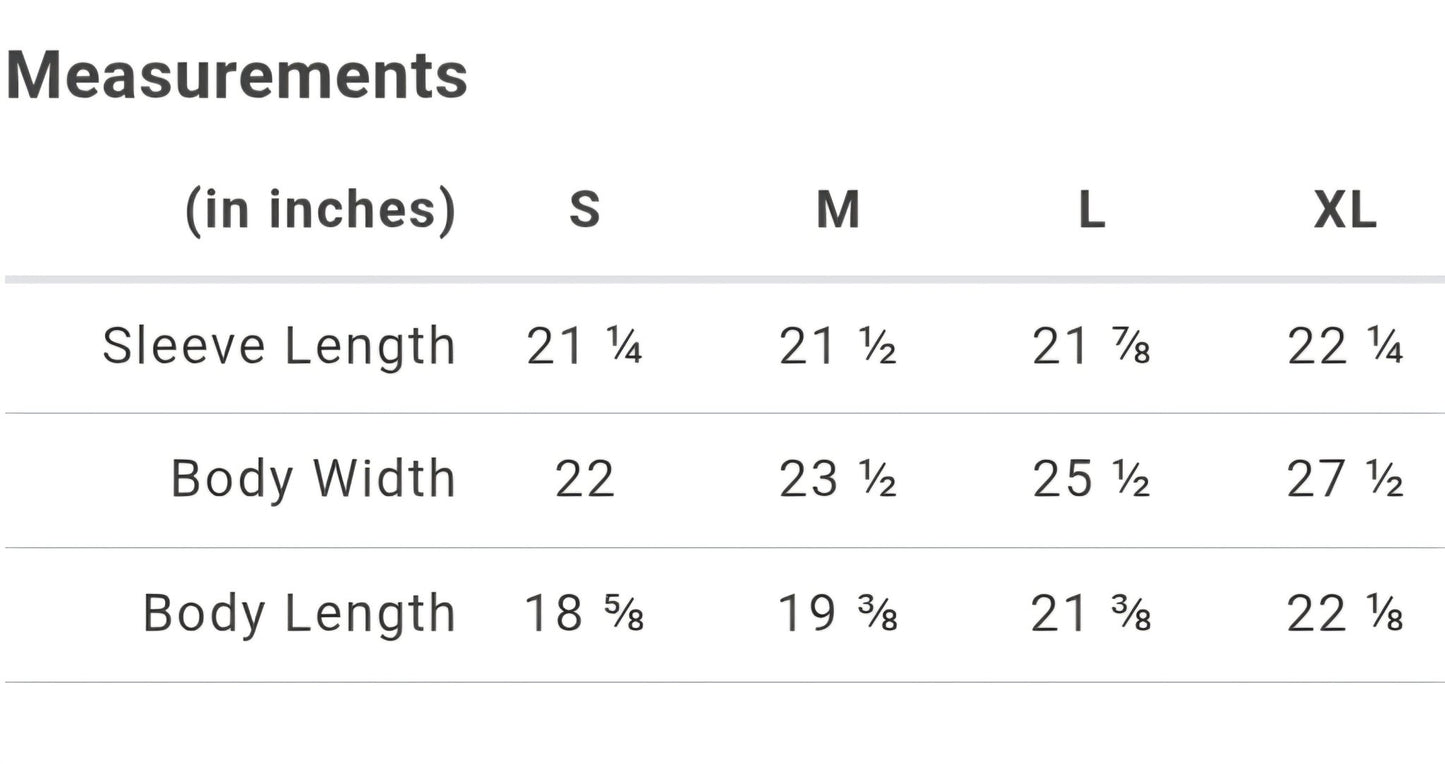Pick the 21 ⅞ Sleeve Length cell
The width and height of the screenshot is (1445, 764).
(1091, 347)
